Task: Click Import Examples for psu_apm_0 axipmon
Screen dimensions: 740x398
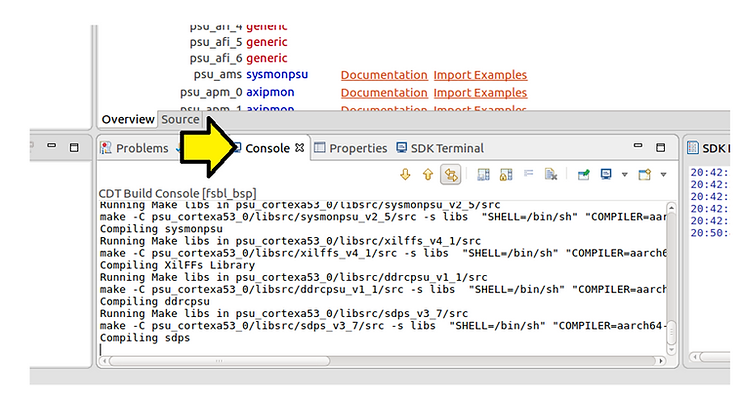Action: (480, 93)
